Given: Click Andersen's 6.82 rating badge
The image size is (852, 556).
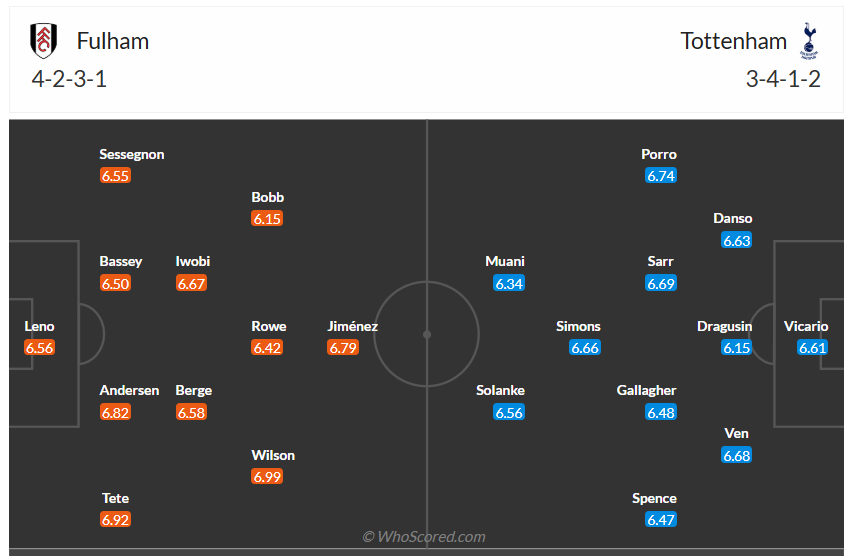Looking at the screenshot, I should coord(115,412).
